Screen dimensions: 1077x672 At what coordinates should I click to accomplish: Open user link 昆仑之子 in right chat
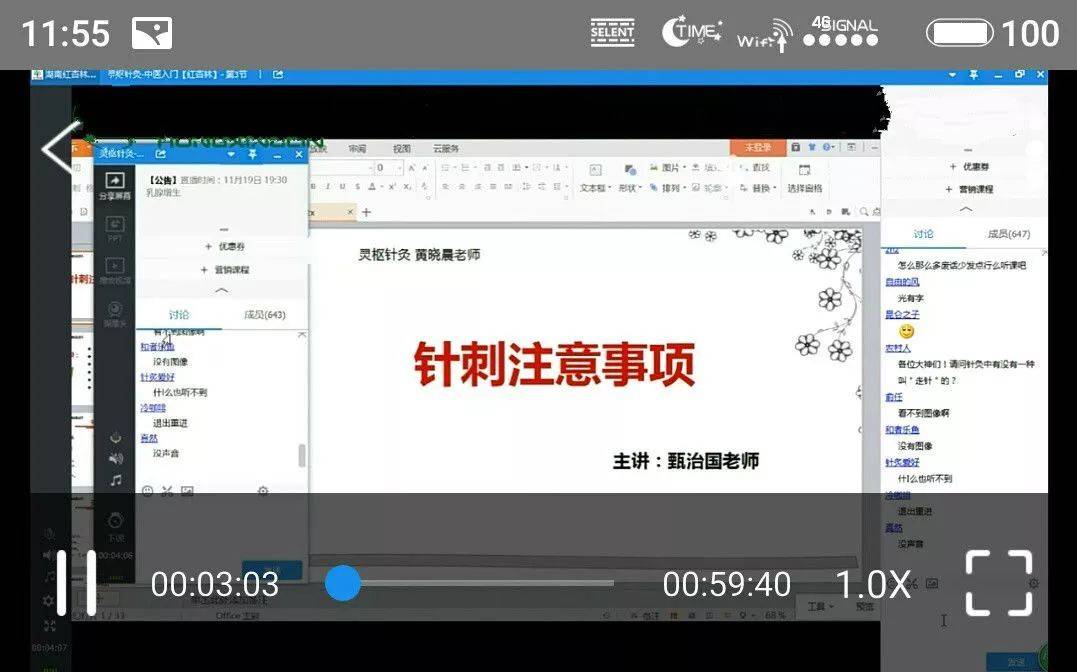pyautogui.click(x=902, y=314)
